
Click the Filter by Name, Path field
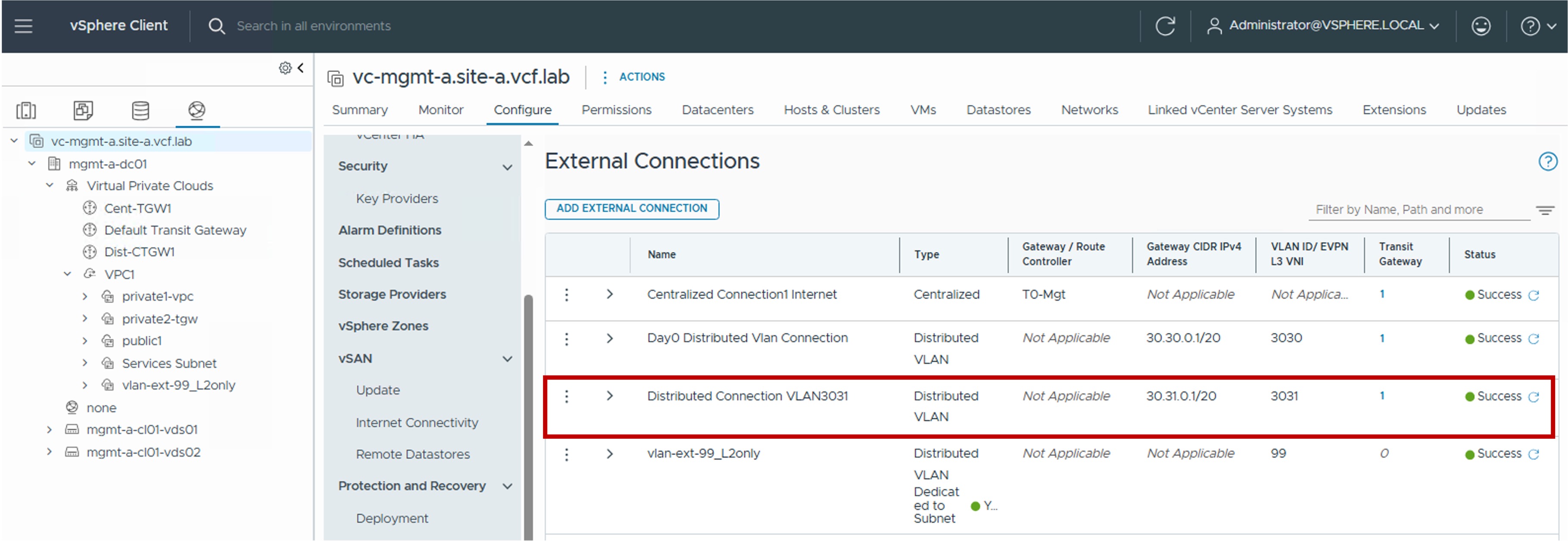pyautogui.click(x=1419, y=210)
